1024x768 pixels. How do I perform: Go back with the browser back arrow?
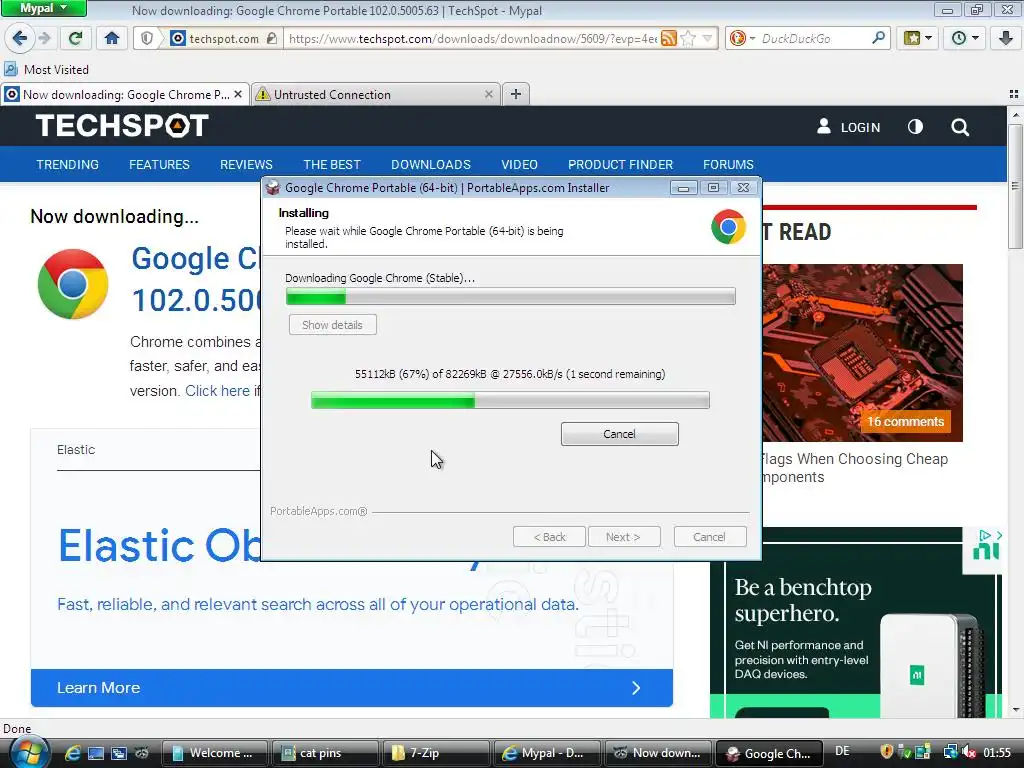(20, 38)
